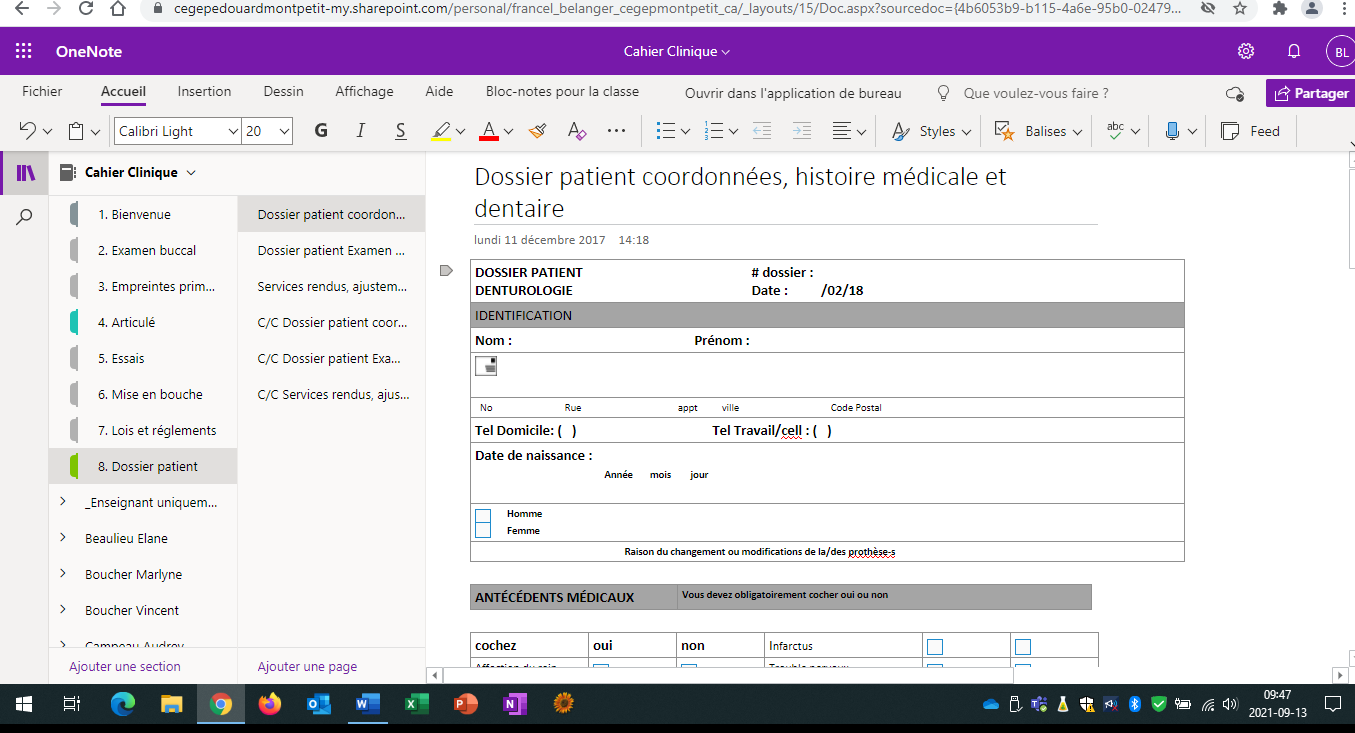Start dictation with the microphone
The width and height of the screenshot is (1355, 733).
point(1173,131)
